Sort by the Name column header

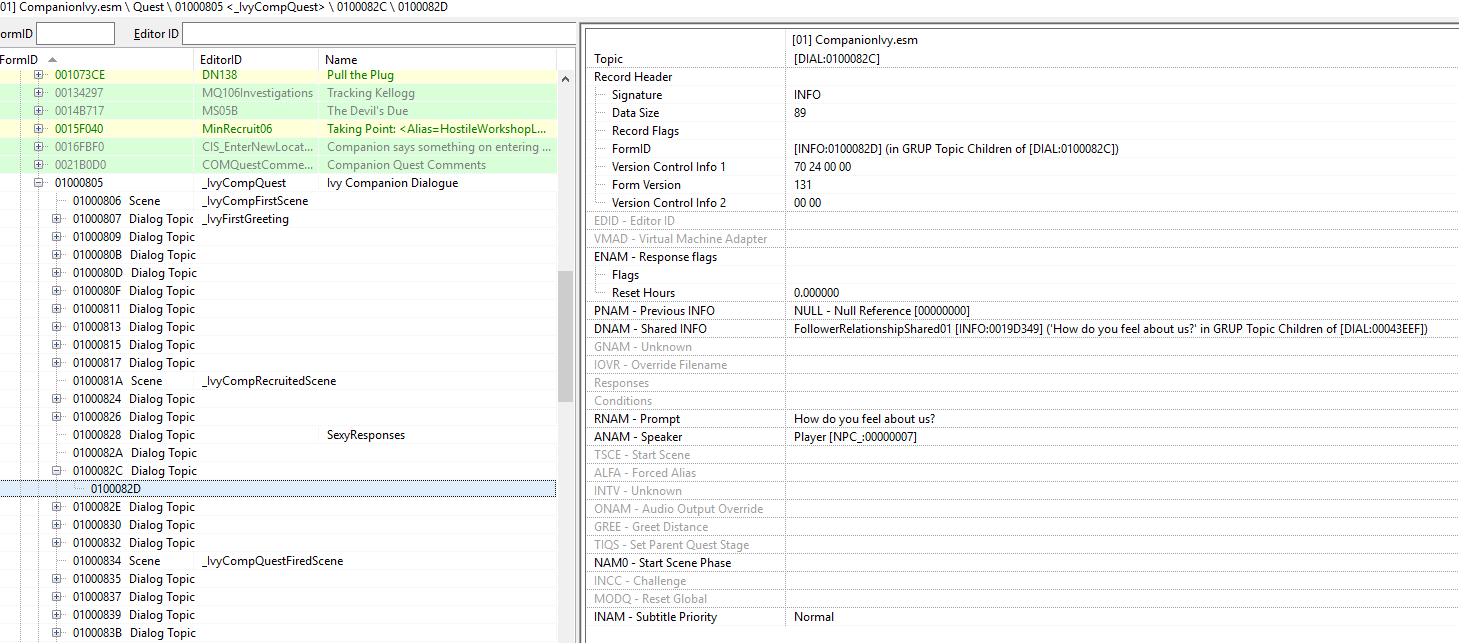coord(437,60)
